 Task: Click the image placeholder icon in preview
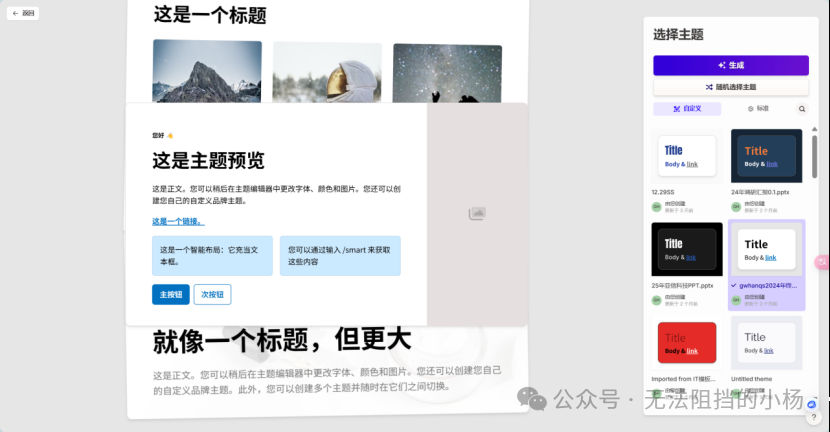pyautogui.click(x=477, y=213)
